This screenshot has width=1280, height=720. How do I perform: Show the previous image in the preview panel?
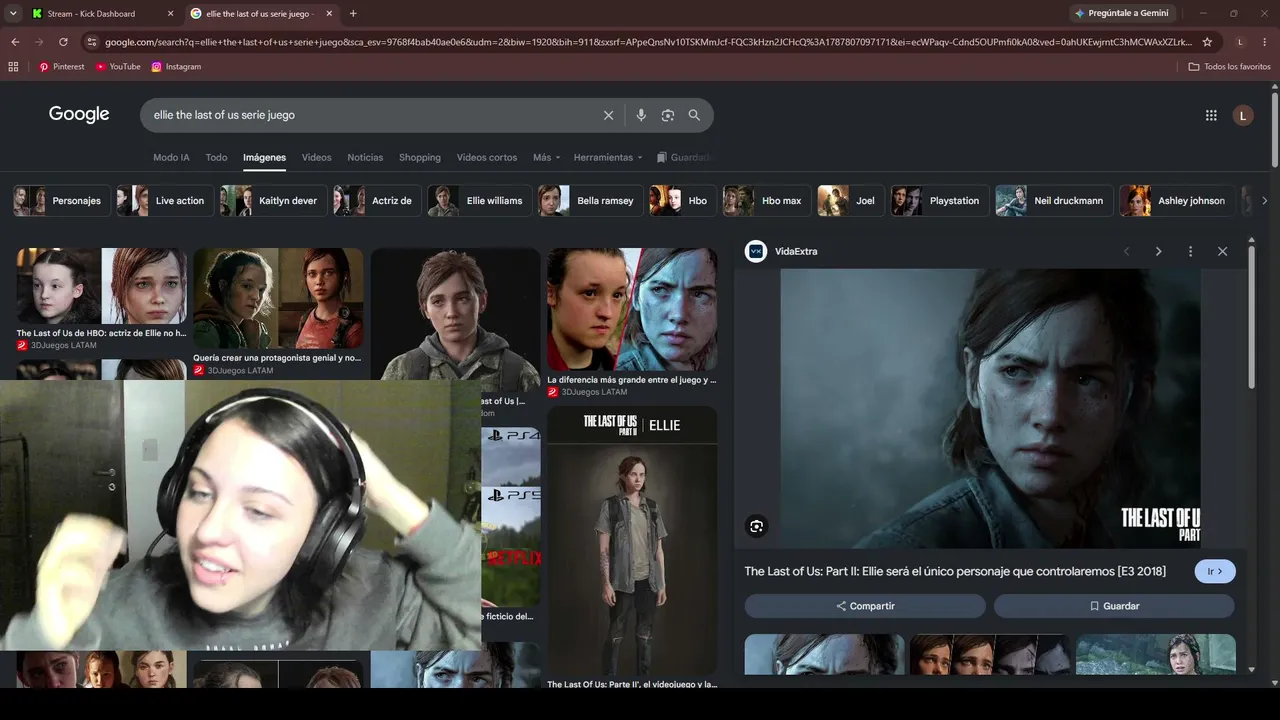(x=1126, y=251)
